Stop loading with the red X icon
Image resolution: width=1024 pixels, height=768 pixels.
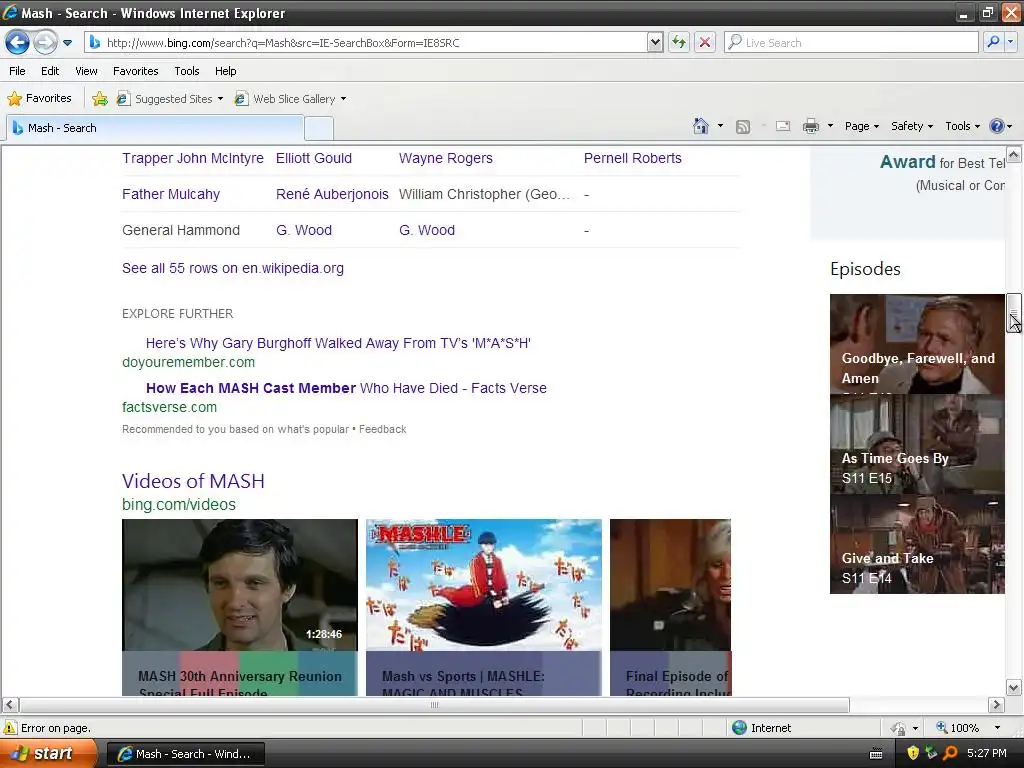pos(705,43)
